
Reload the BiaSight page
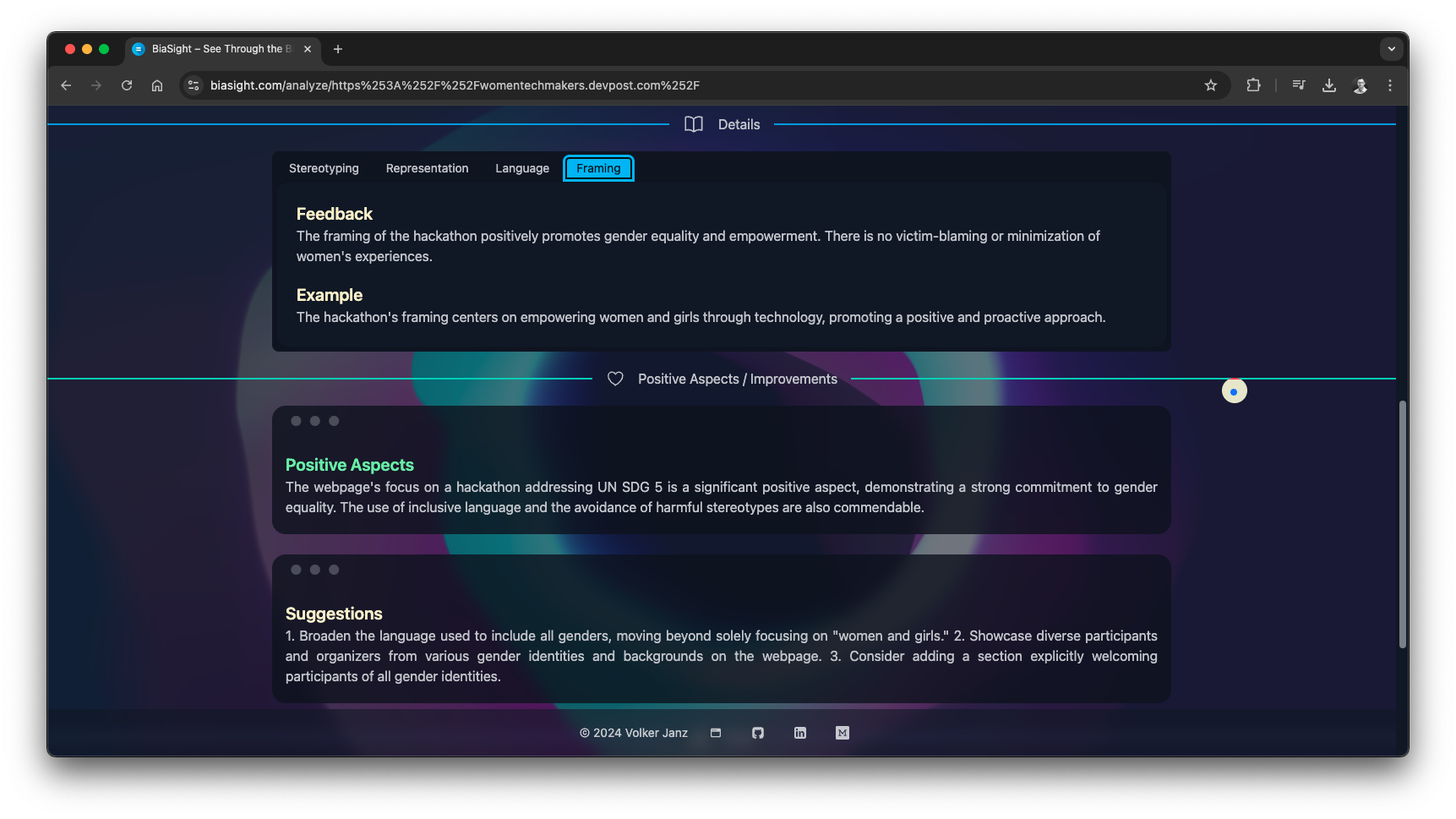tap(126, 85)
